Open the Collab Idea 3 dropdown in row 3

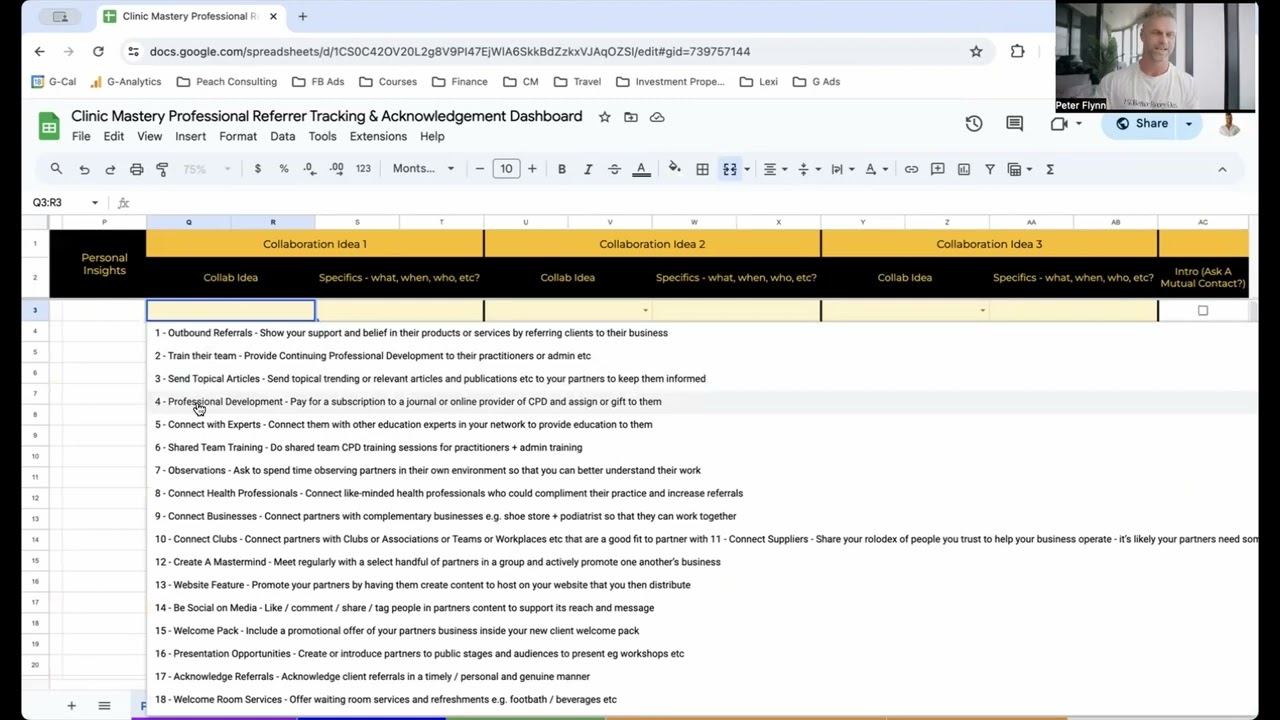coord(982,311)
